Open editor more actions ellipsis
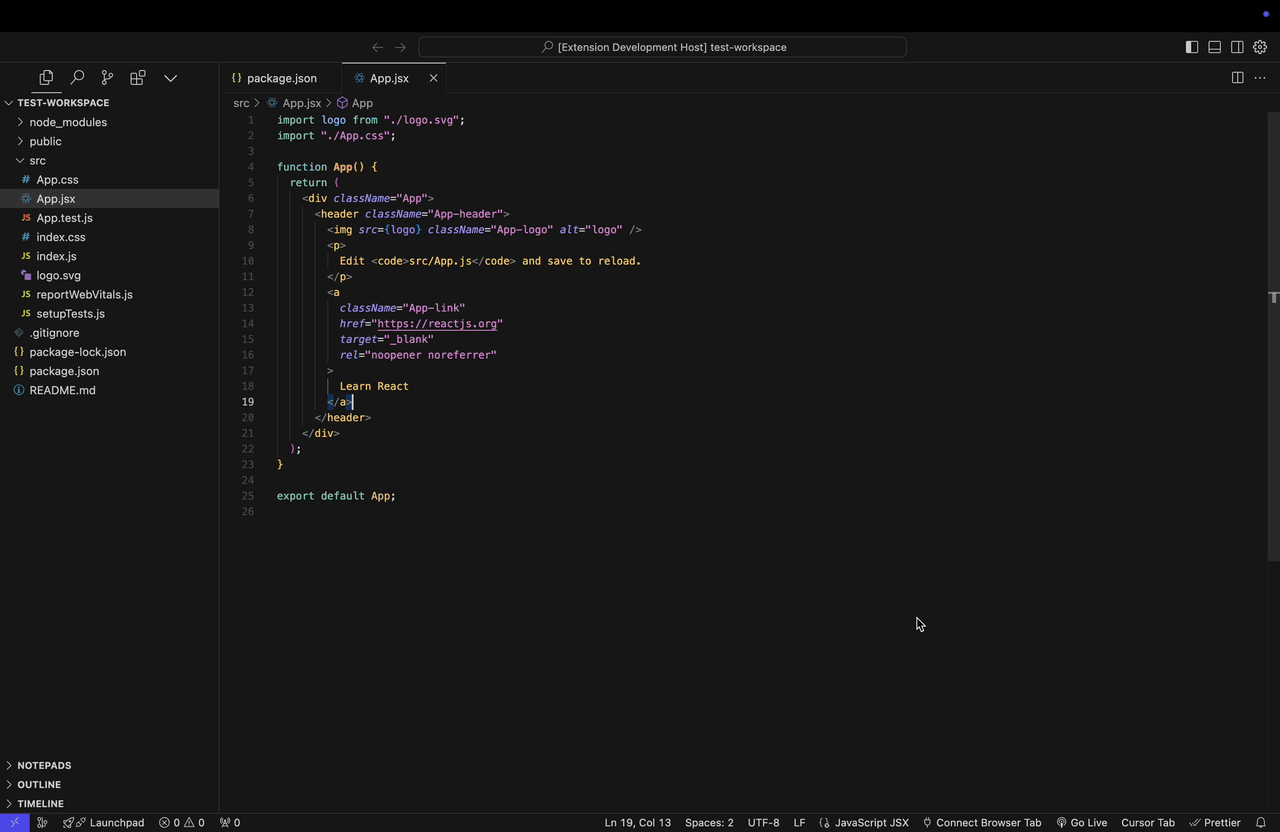This screenshot has height=832, width=1280. pyautogui.click(x=1260, y=77)
